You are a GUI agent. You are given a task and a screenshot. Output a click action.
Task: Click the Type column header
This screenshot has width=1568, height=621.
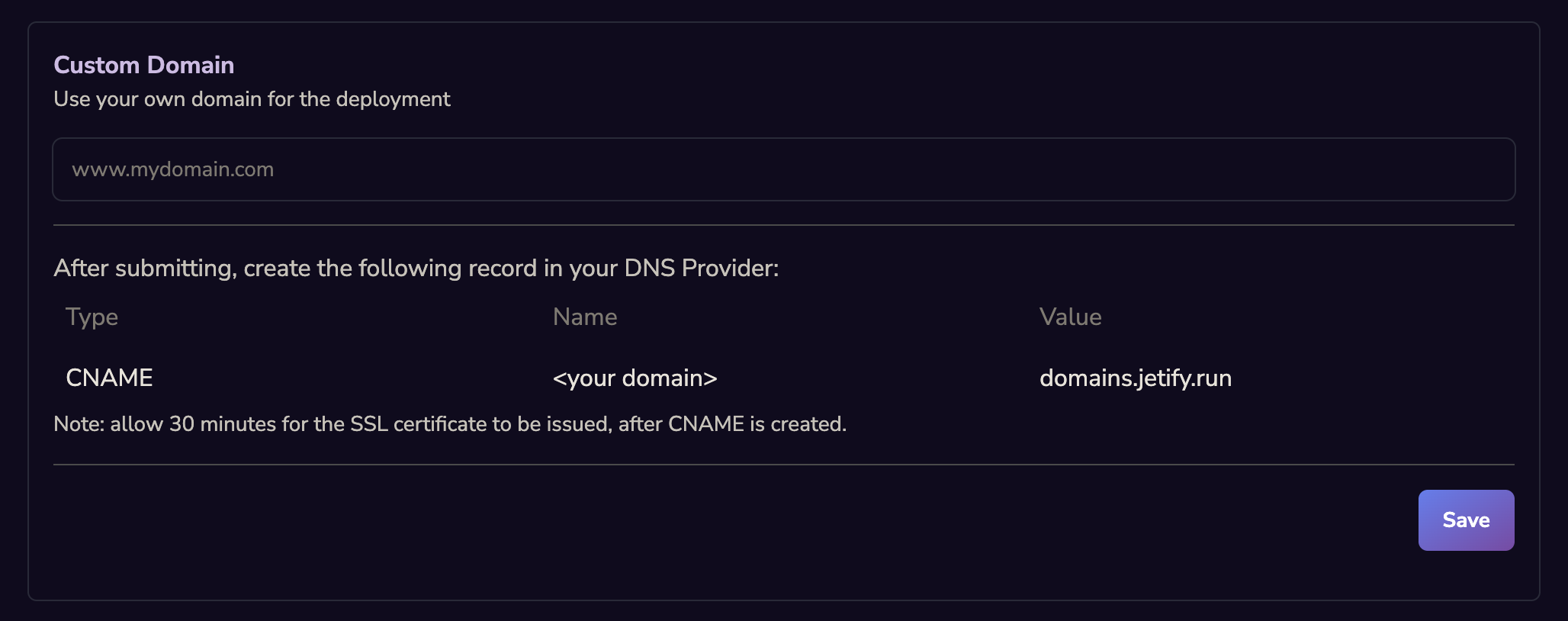coord(92,317)
